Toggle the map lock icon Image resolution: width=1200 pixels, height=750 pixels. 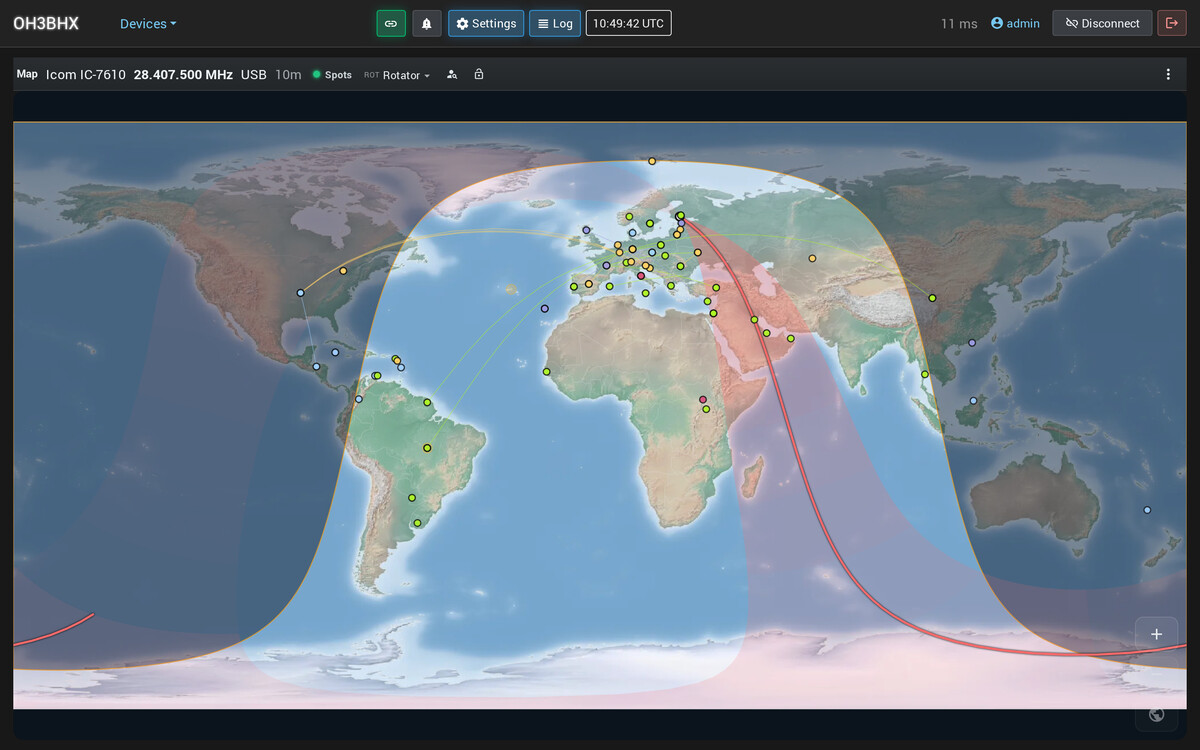point(479,74)
